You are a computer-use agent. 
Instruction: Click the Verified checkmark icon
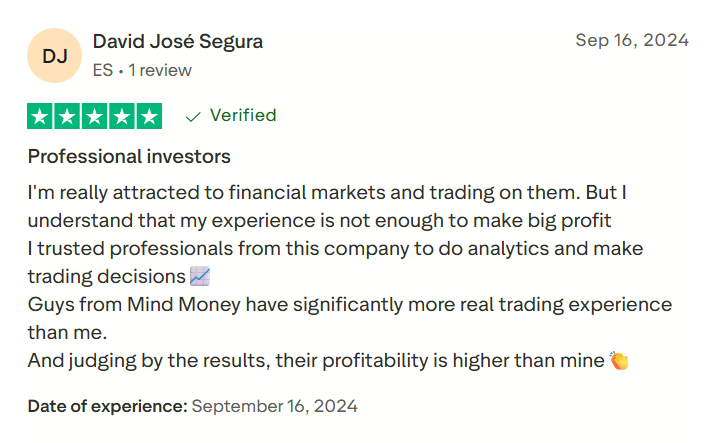pyautogui.click(x=194, y=116)
